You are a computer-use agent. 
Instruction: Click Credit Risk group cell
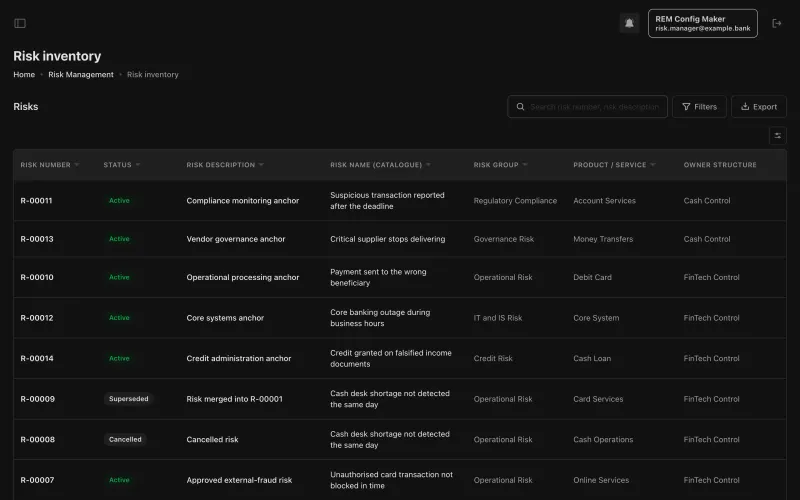point(493,358)
